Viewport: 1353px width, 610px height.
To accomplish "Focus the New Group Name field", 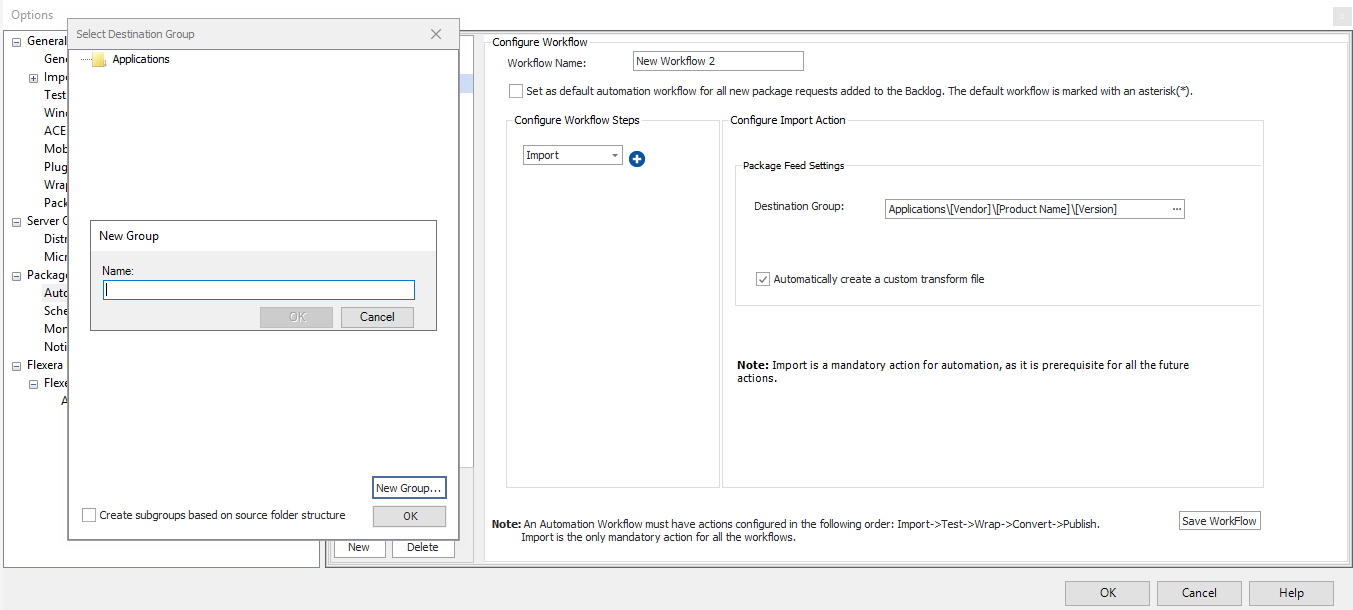I will pyautogui.click(x=259, y=290).
